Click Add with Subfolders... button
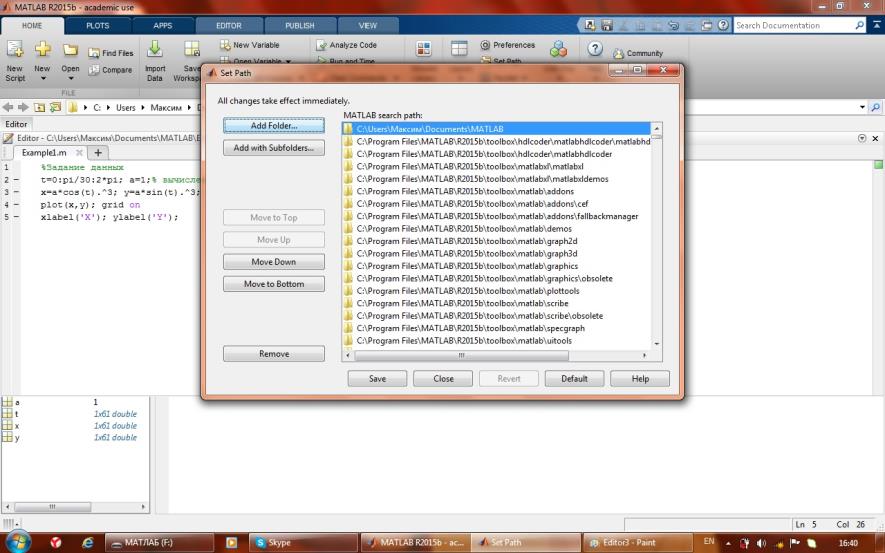 point(274,148)
